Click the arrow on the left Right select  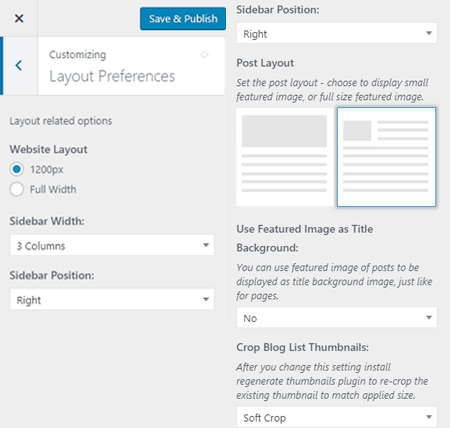pyautogui.click(x=206, y=299)
